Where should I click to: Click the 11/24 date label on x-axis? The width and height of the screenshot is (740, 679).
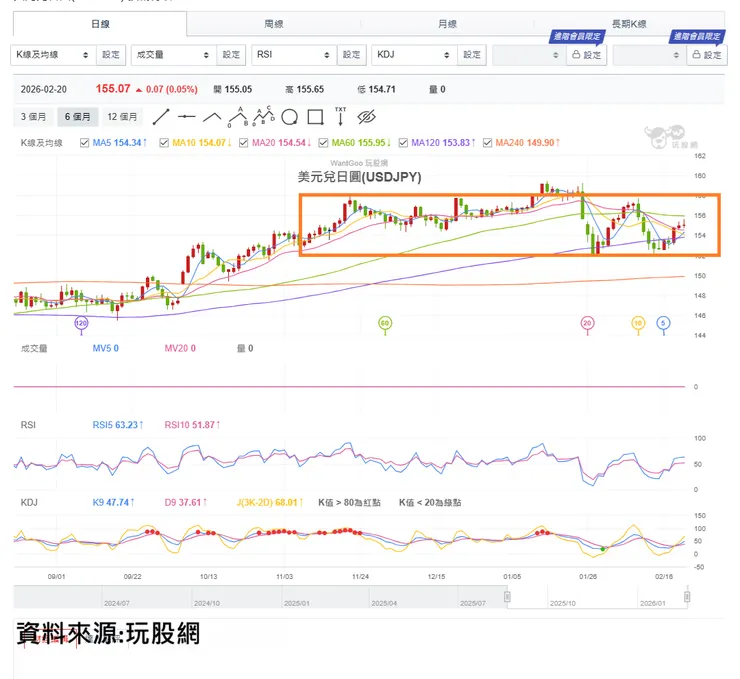tap(361, 577)
